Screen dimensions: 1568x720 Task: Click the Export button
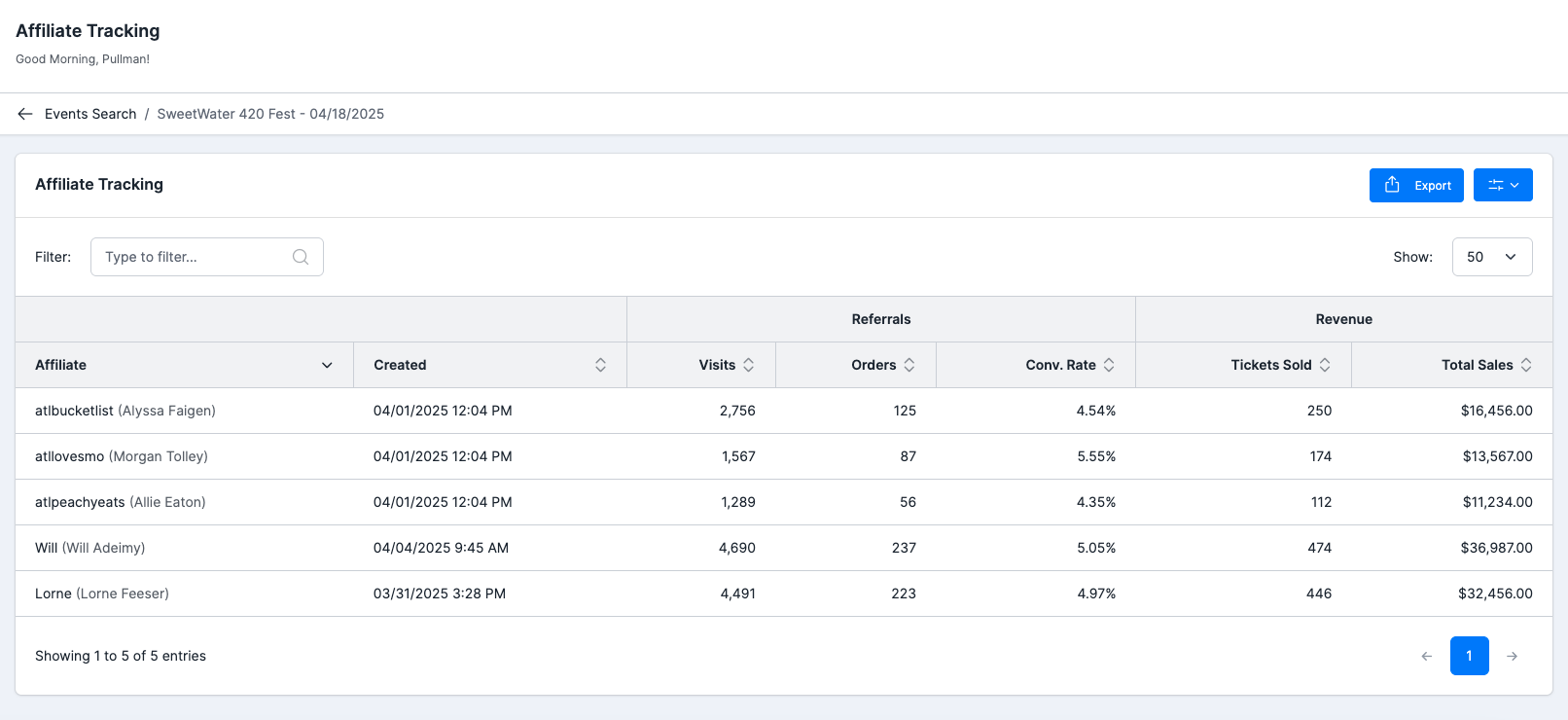1416,185
